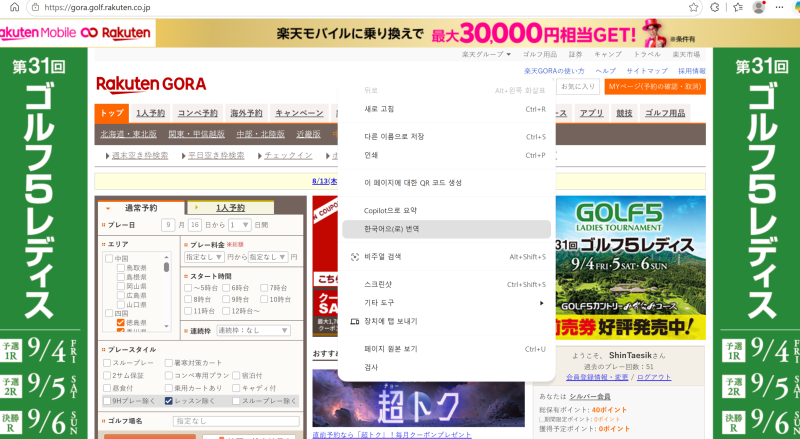Check the 10時台 start time checkbox
Screen dimensions: 800x439
click(264, 299)
